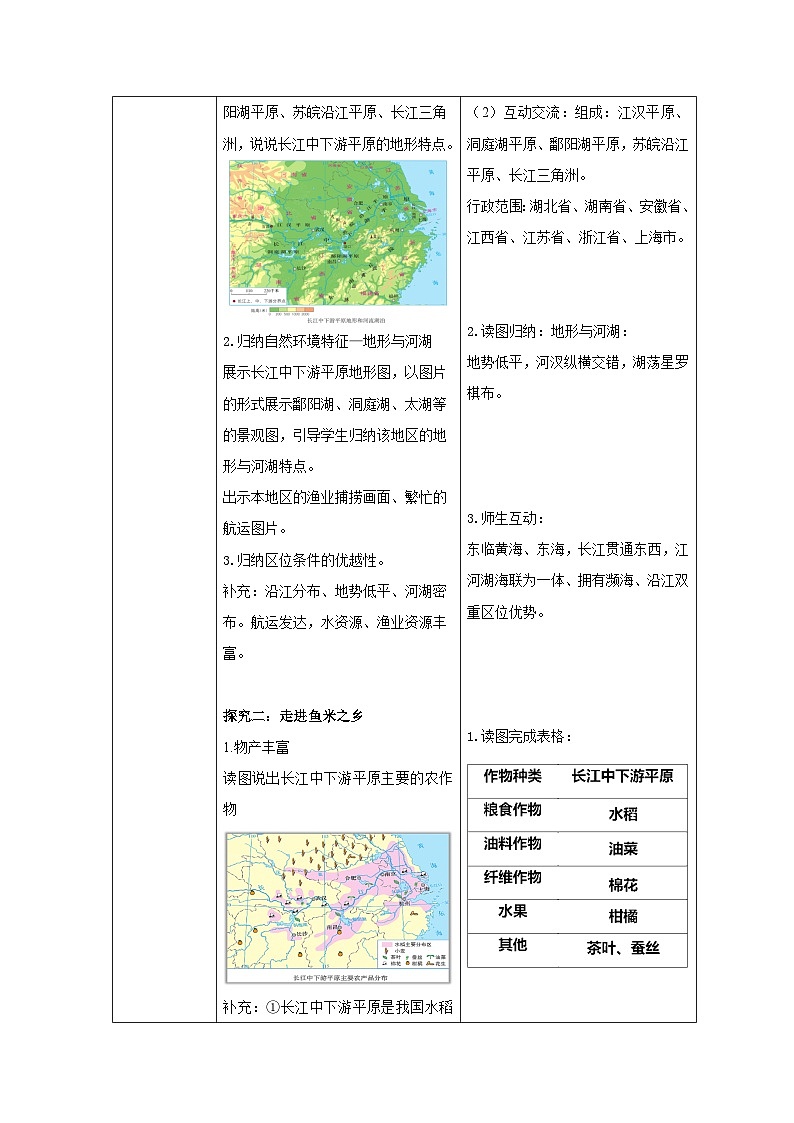Click the line starting （2）互动交流：组成

[578, 112]
